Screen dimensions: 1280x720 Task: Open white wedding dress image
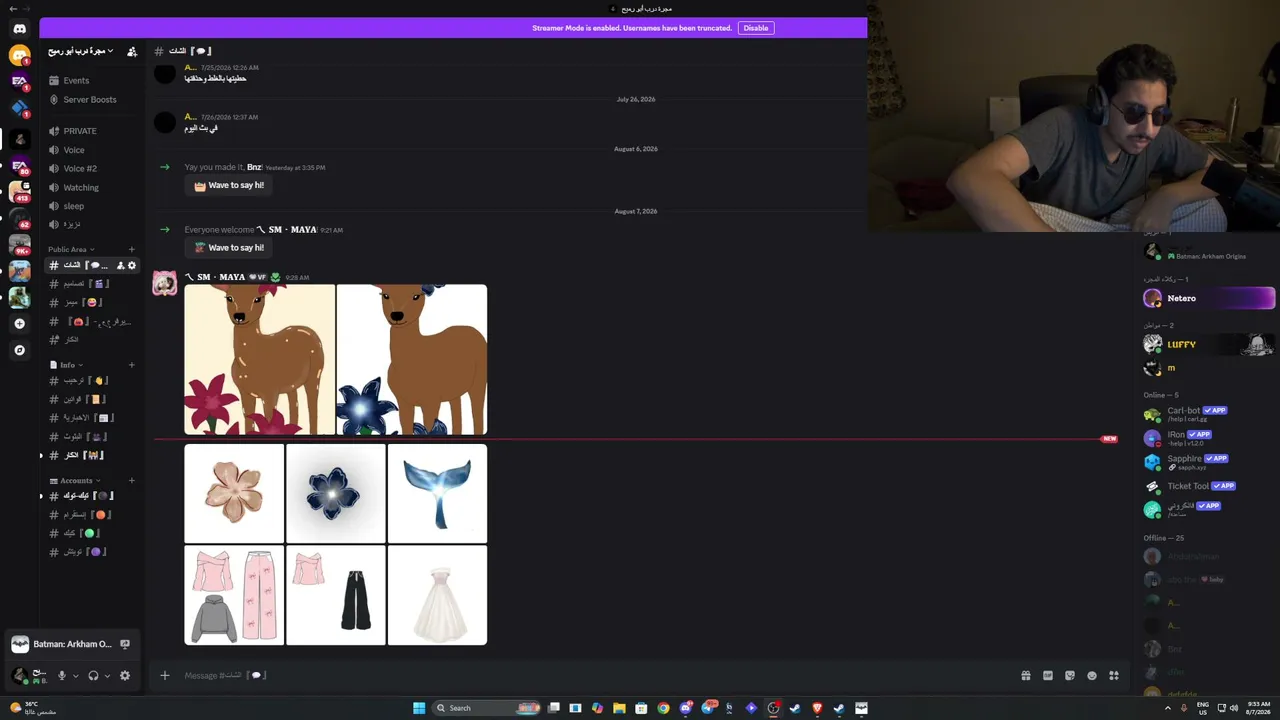point(437,595)
